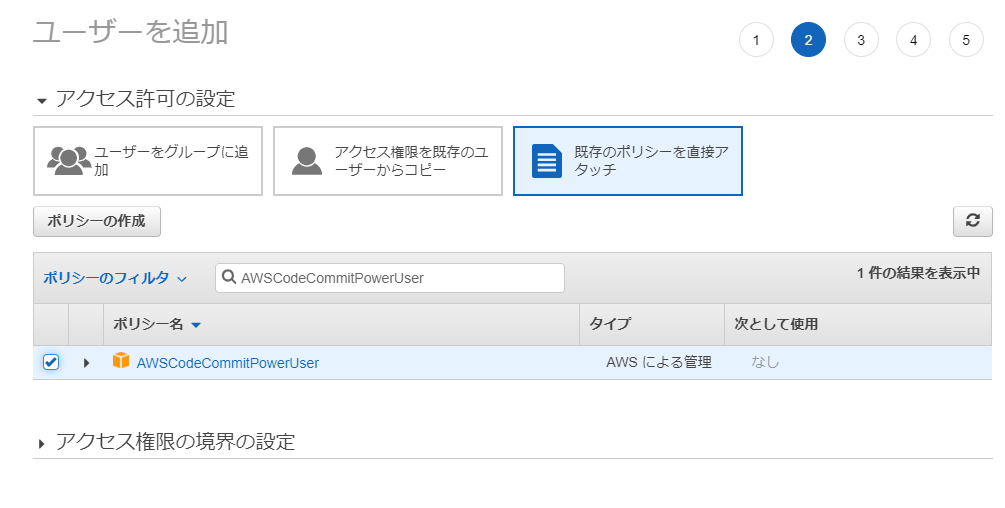Click the group-of-users icon on add-to-group card
This screenshot has width=1005, height=508.
(x=69, y=161)
